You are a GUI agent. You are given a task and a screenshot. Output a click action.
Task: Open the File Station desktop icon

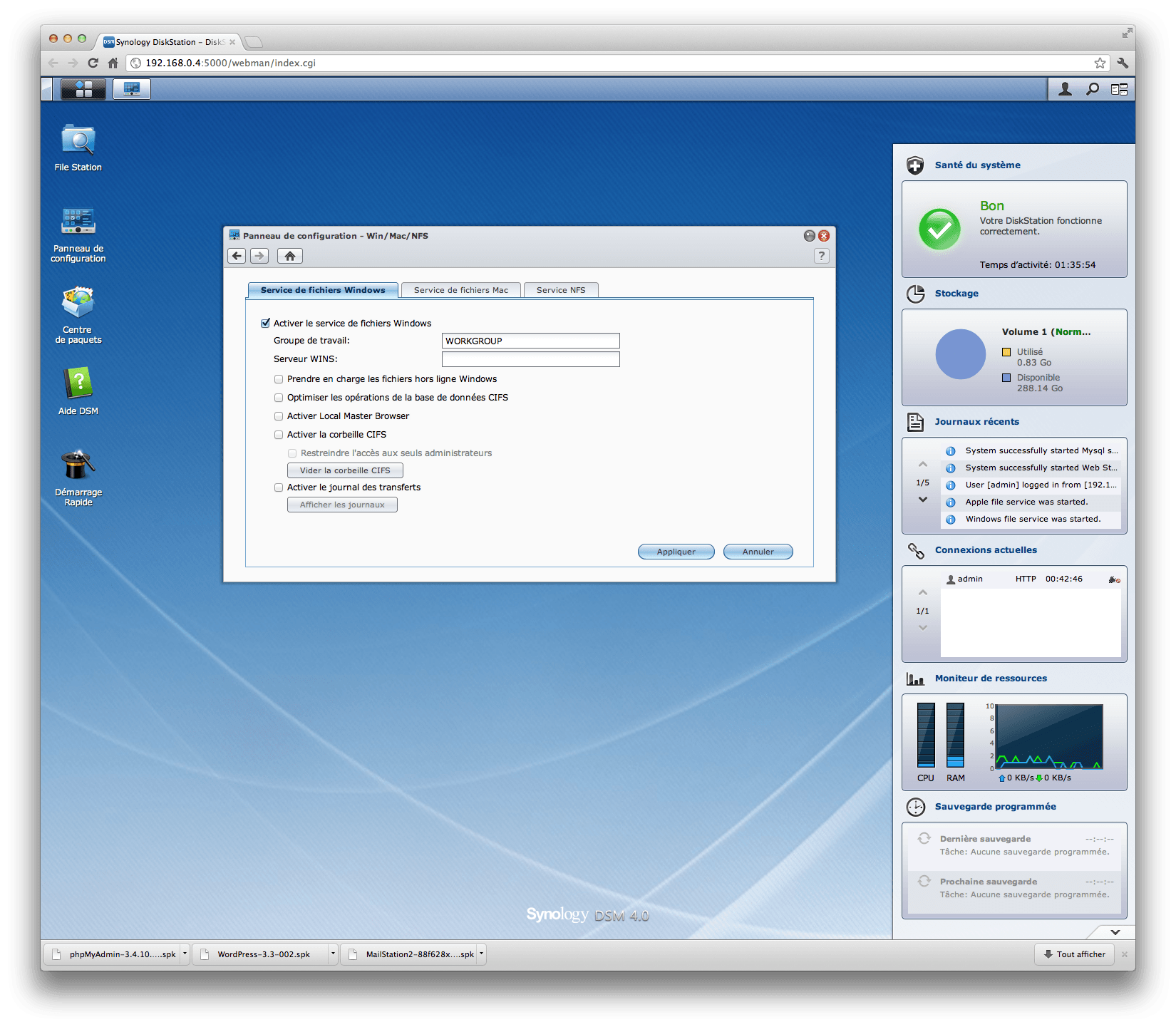tap(78, 142)
